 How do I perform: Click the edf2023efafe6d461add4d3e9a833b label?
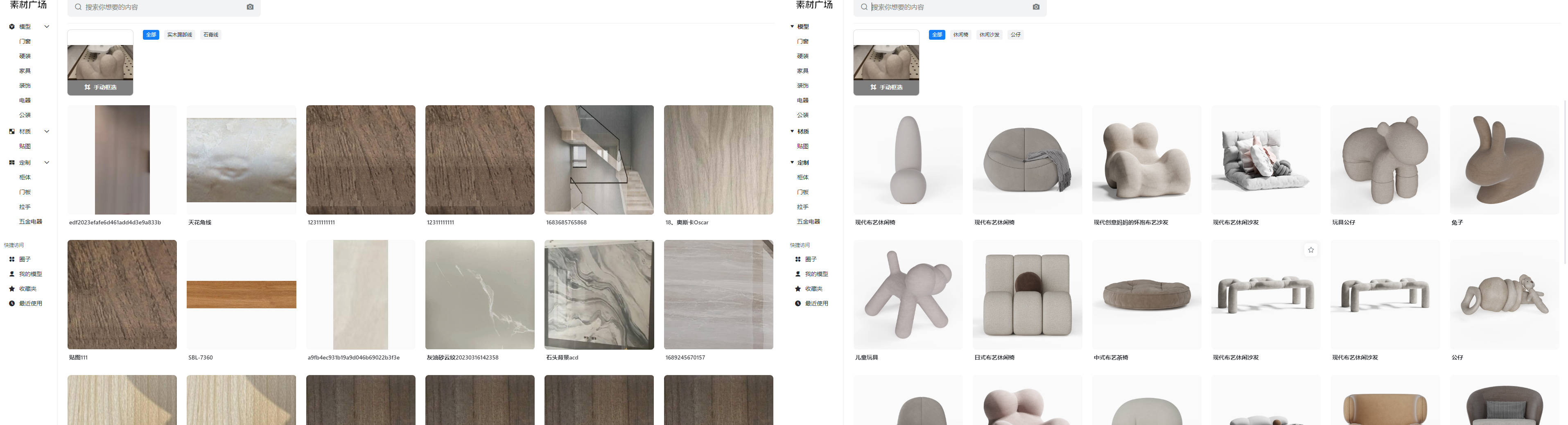point(115,223)
